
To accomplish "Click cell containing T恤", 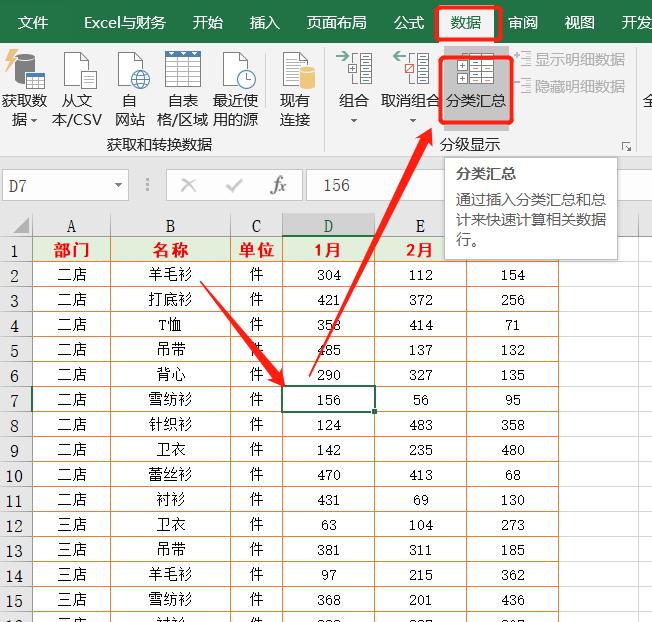I will coord(170,324).
